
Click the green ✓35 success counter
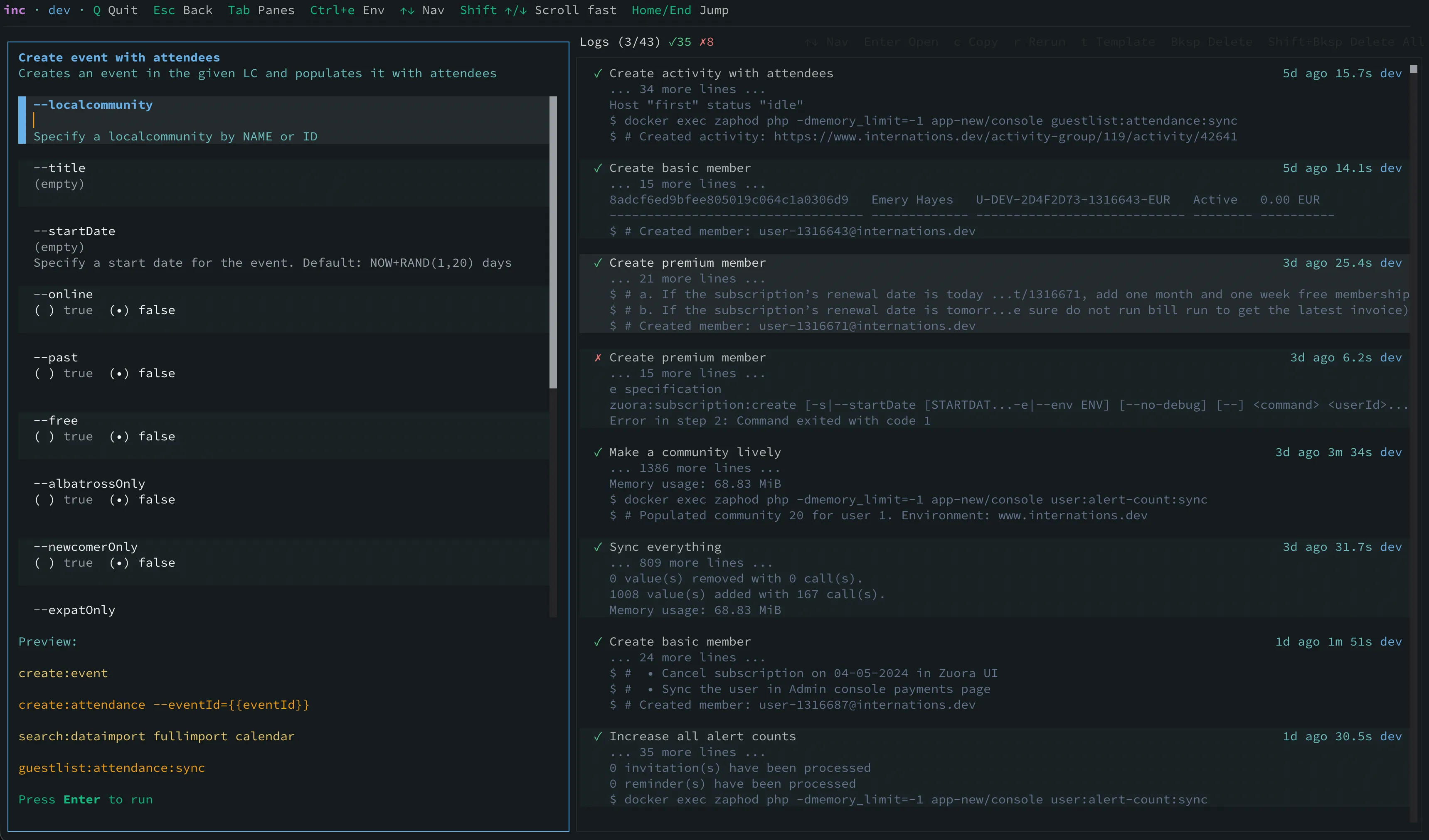click(680, 42)
